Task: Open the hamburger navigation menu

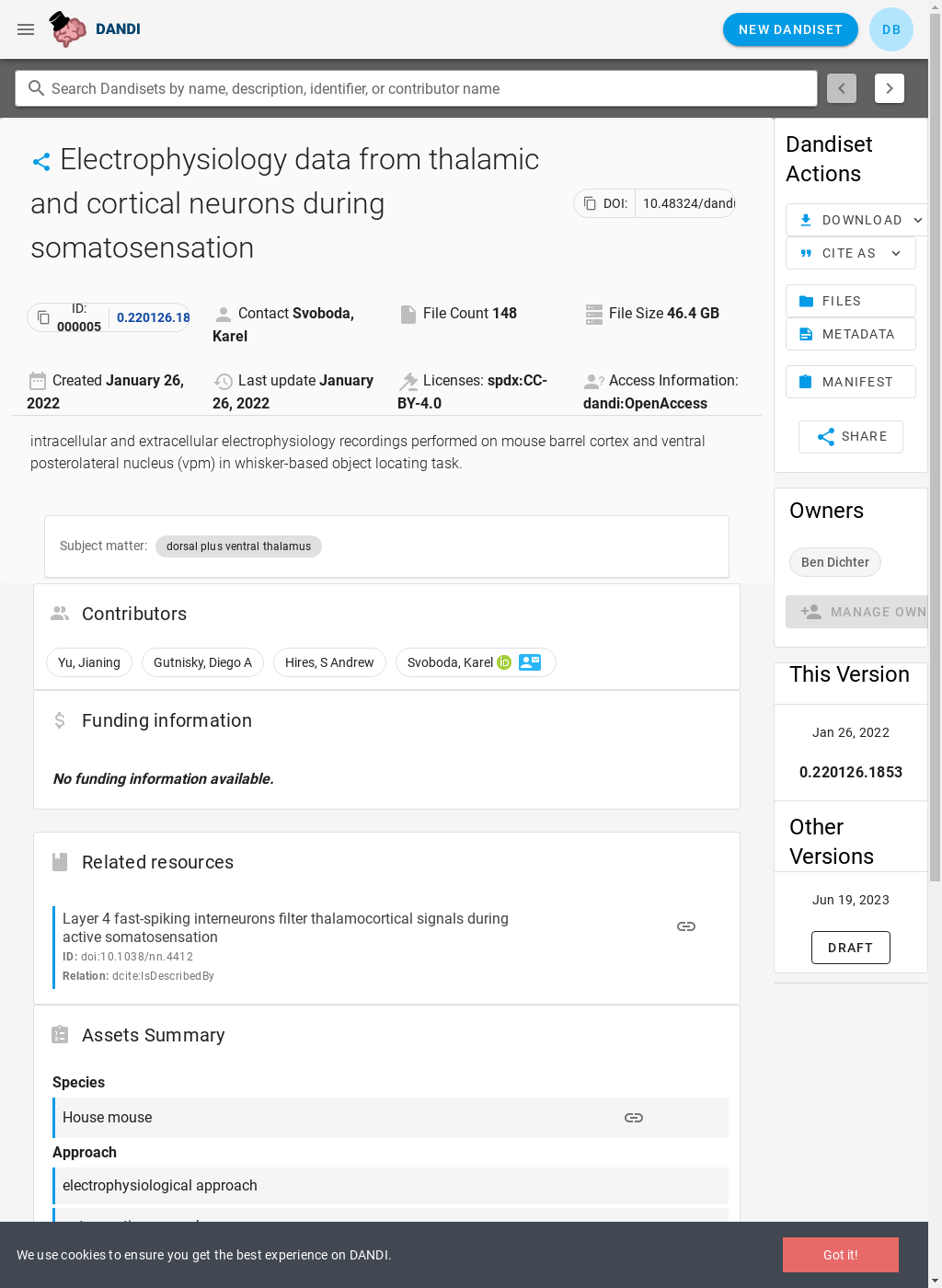Action: [26, 29]
